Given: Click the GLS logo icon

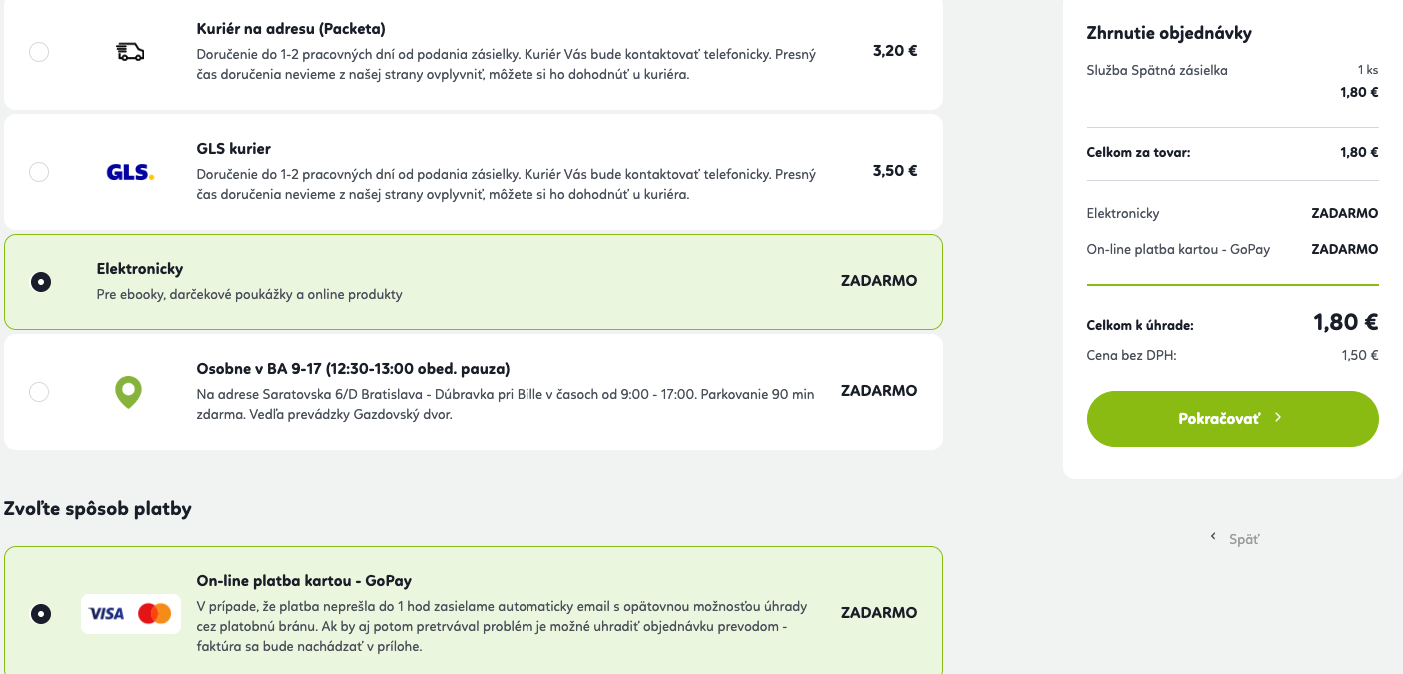Looking at the screenshot, I should pyautogui.click(x=130, y=172).
